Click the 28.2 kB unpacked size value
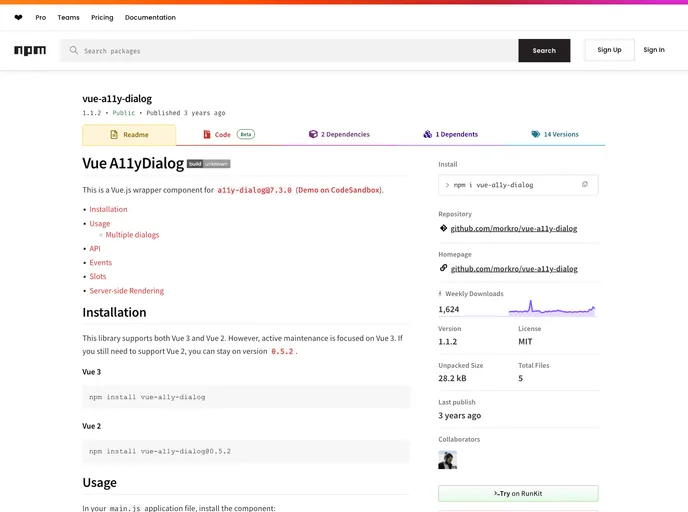 (452, 378)
